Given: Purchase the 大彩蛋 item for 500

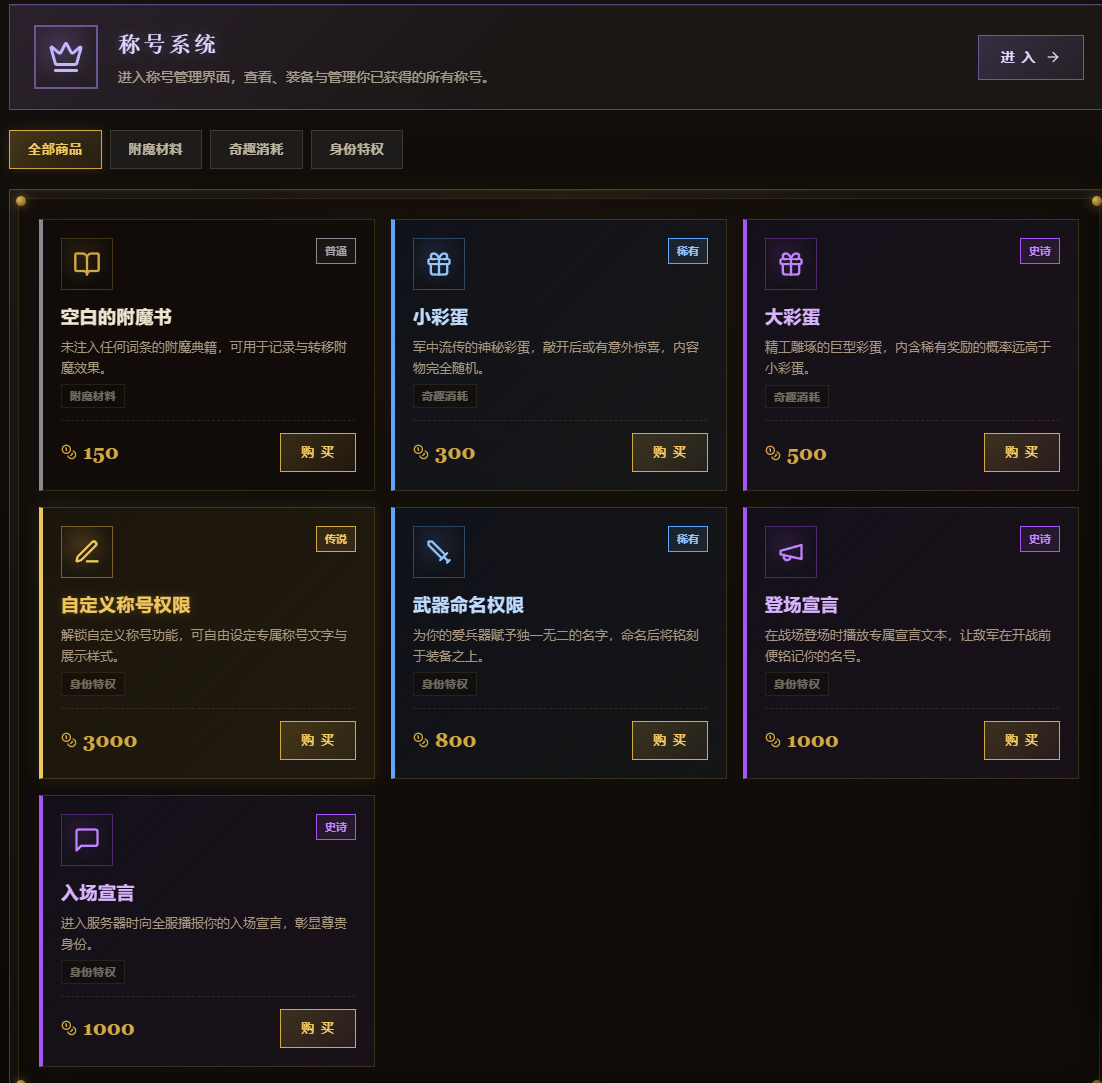Looking at the screenshot, I should coord(1022,453).
